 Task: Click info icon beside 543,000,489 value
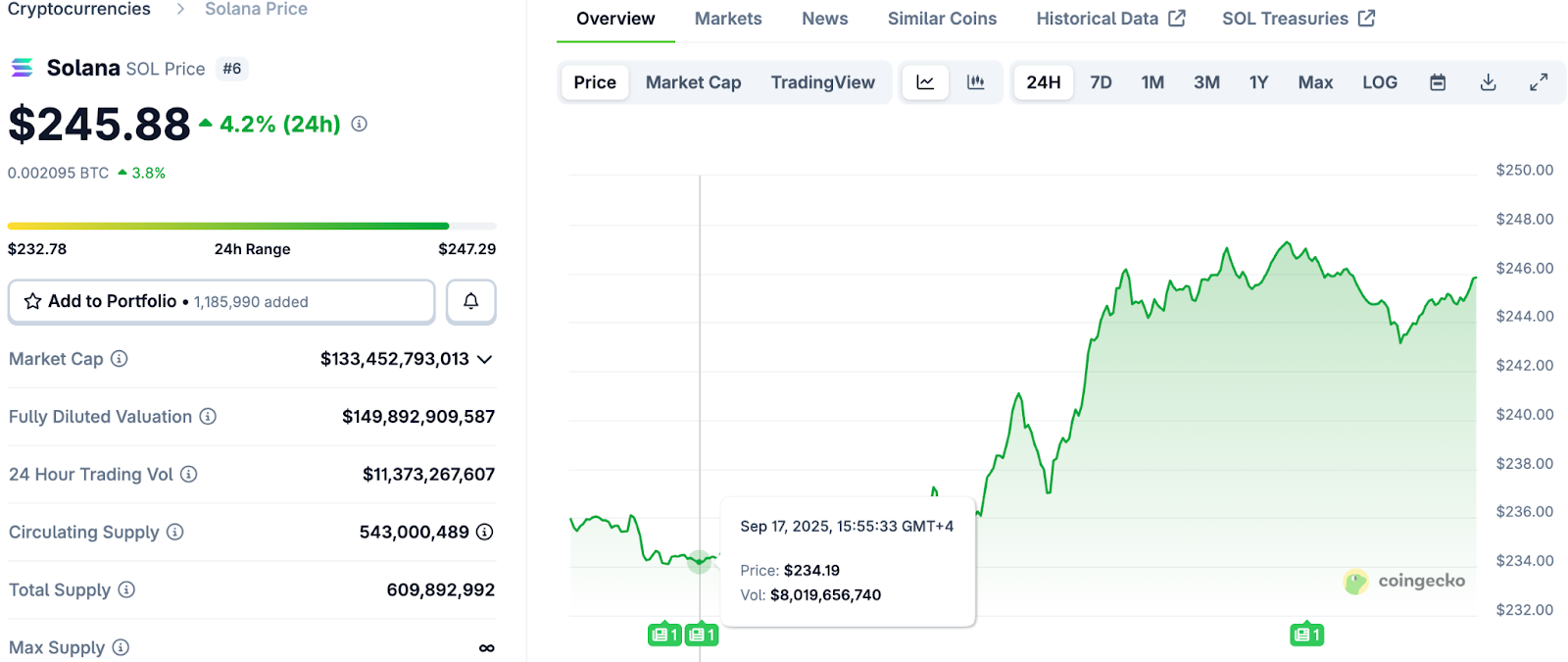[484, 532]
